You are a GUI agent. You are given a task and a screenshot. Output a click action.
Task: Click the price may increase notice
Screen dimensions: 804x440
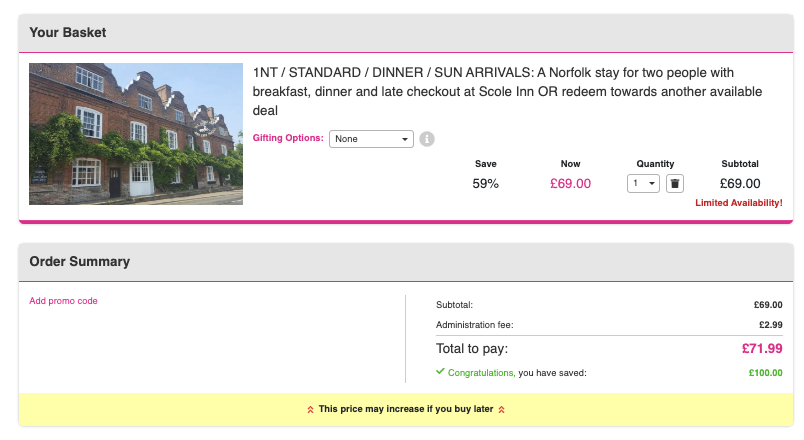point(406,409)
